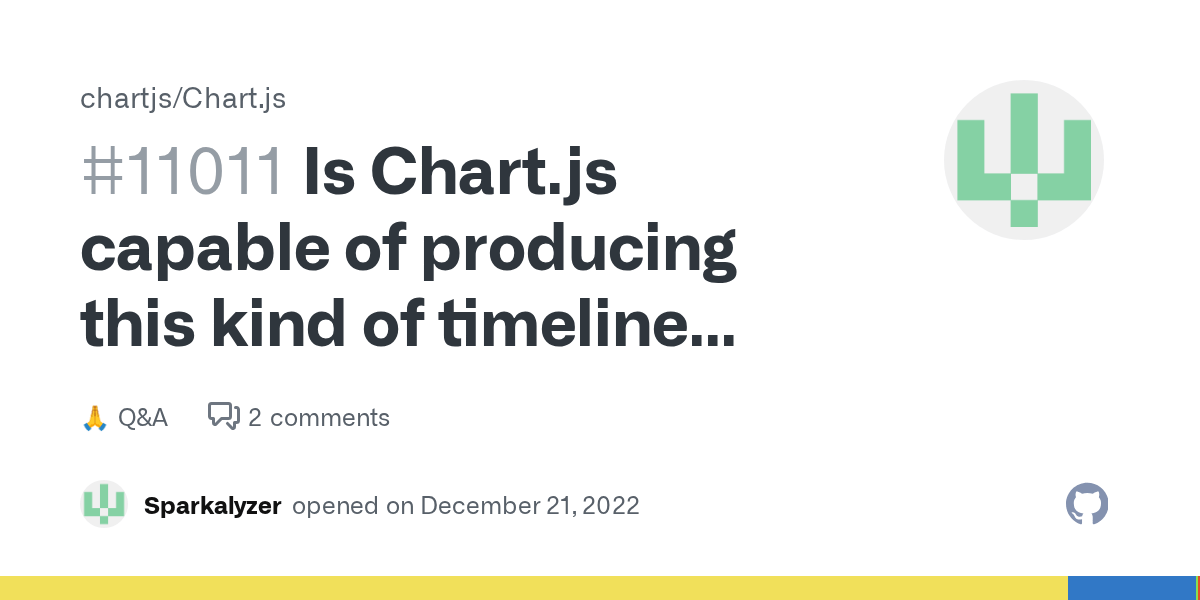Click the 'opened on' text before date
This screenshot has height=600, width=1200.
pyautogui.click(x=353, y=505)
